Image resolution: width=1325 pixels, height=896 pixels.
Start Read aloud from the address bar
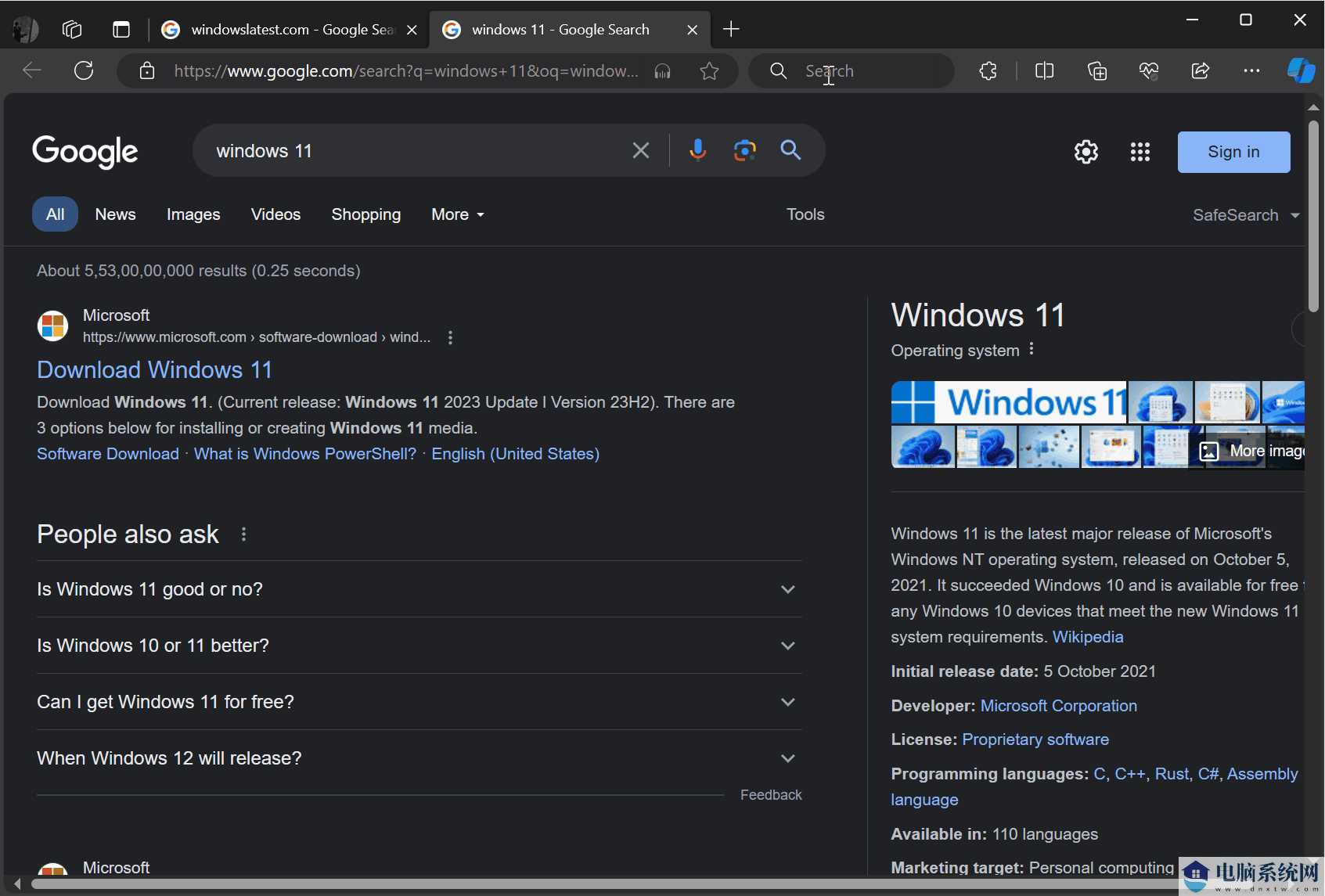tap(663, 71)
